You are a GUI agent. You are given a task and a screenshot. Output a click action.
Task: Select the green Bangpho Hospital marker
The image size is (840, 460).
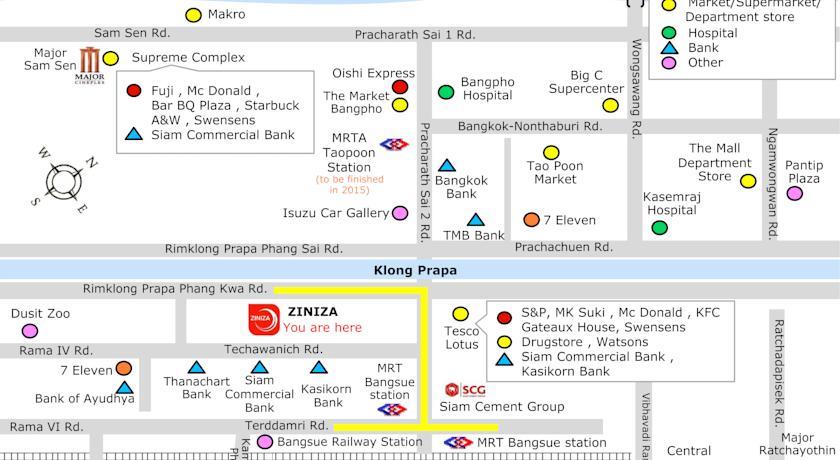click(x=446, y=92)
